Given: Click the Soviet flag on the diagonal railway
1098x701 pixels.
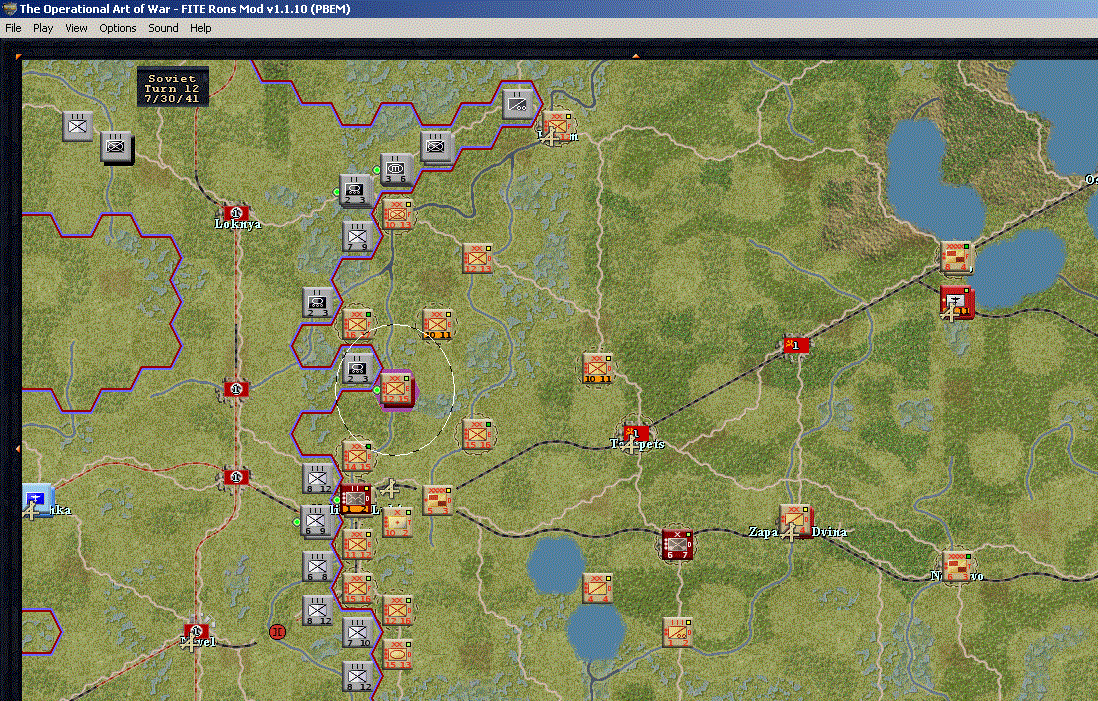Looking at the screenshot, I should [796, 345].
